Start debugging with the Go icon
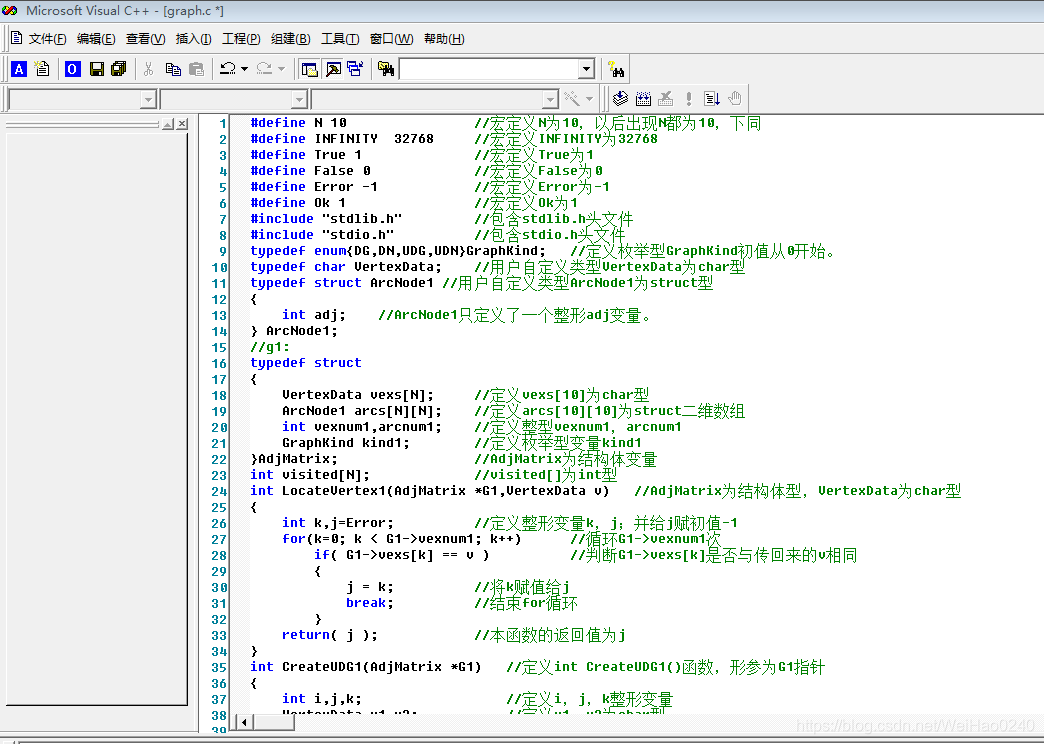Screen dimensions: 1044x744 pyautogui.click(x=712, y=99)
